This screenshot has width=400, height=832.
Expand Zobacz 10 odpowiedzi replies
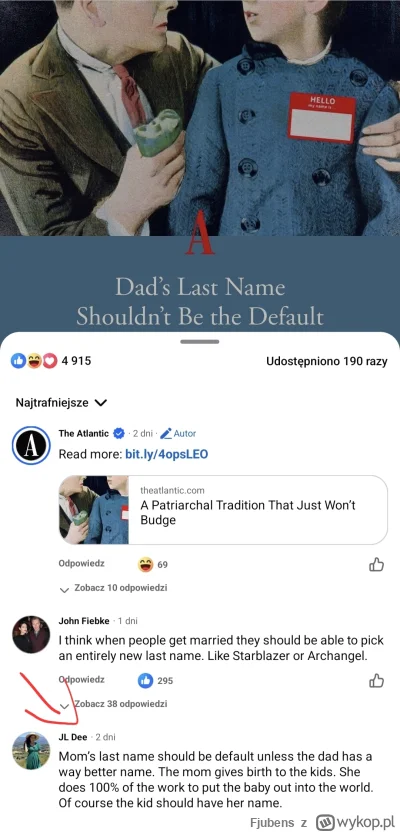[115, 588]
